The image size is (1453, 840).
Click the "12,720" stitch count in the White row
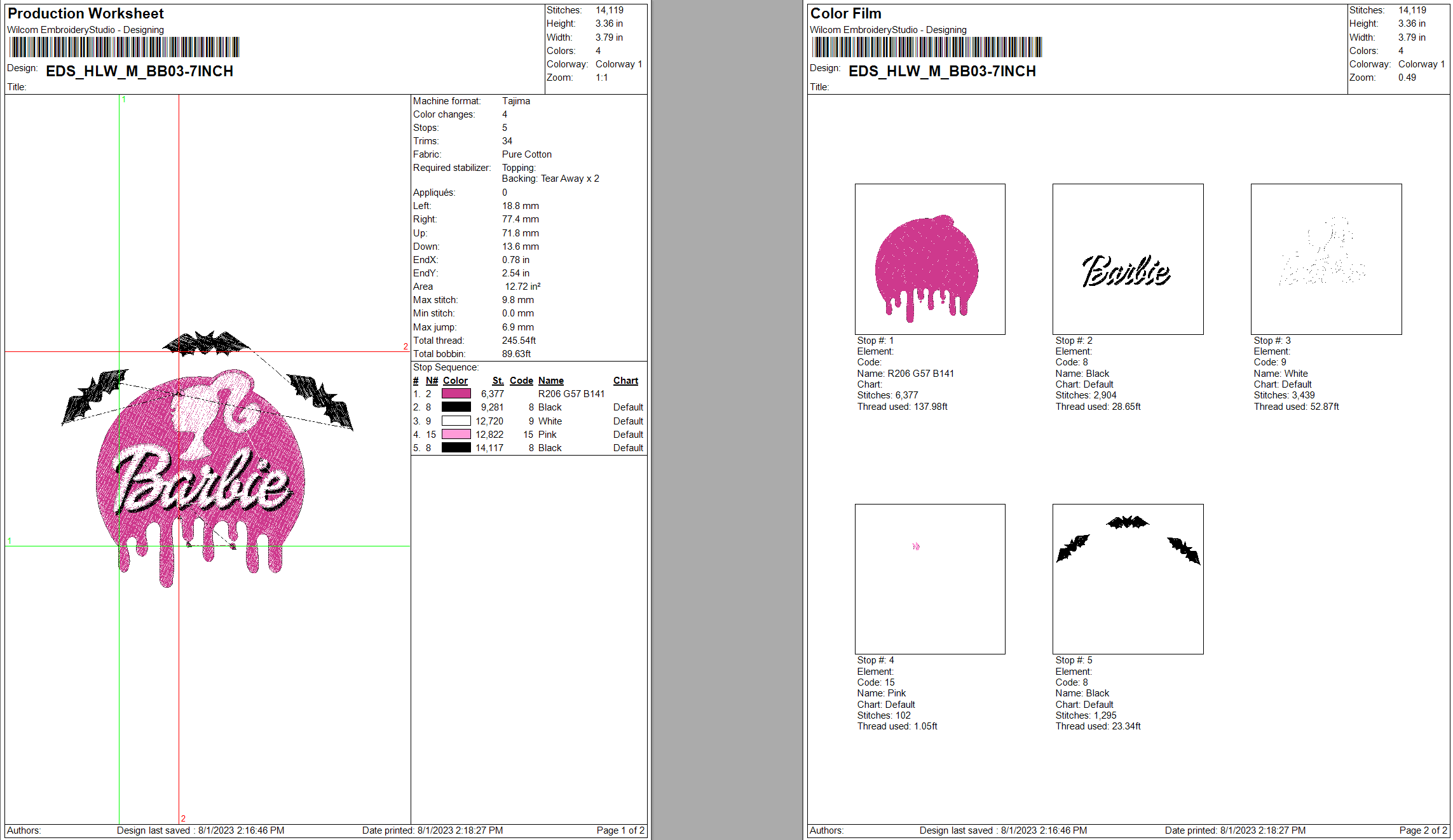[489, 421]
